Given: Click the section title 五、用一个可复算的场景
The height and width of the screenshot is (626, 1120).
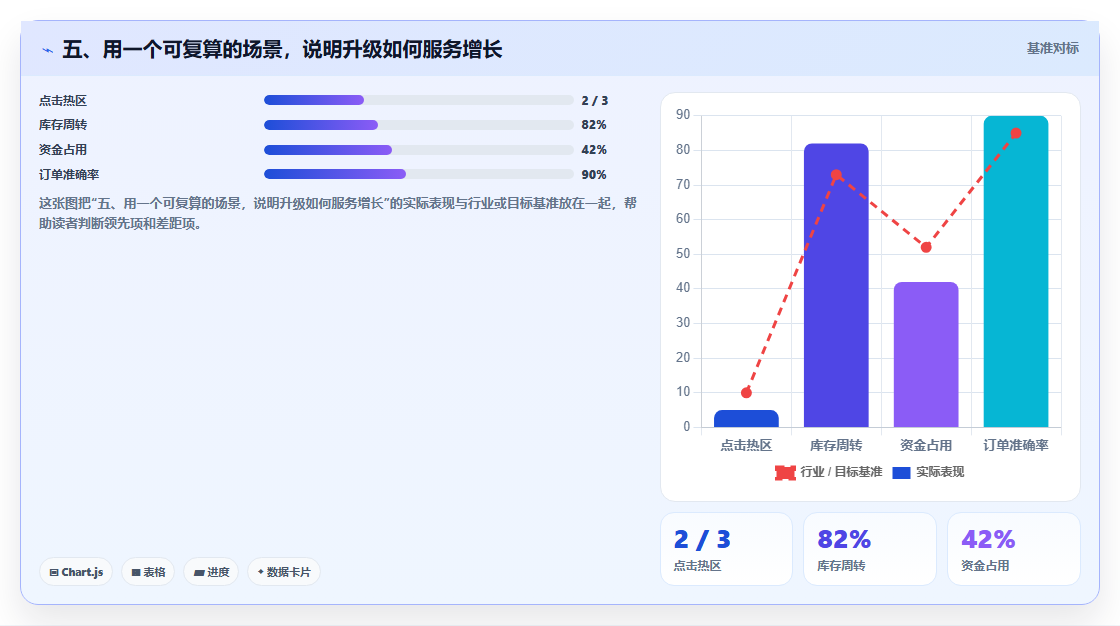Looking at the screenshot, I should [282, 49].
